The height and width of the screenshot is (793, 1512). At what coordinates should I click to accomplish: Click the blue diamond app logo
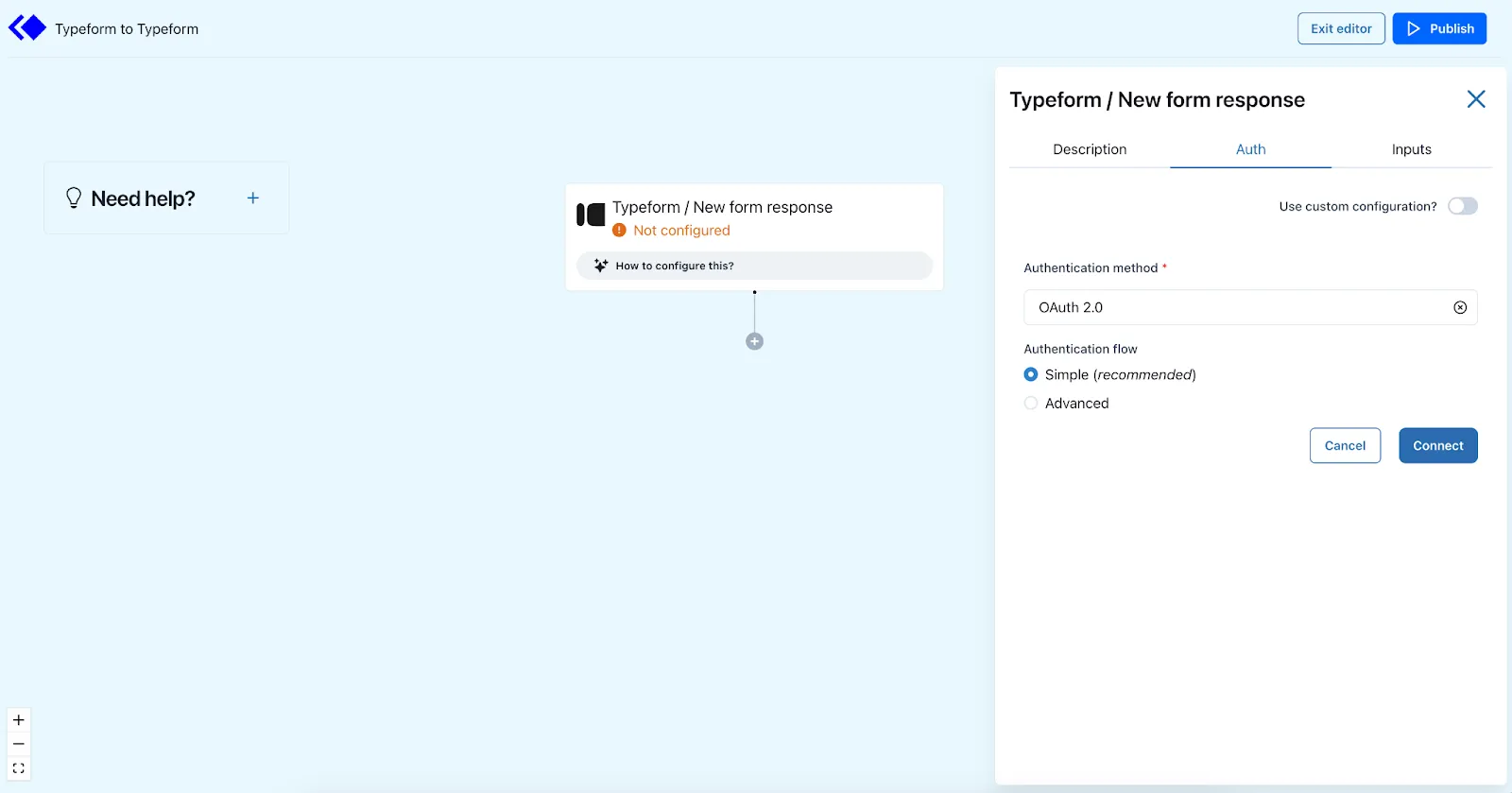pyautogui.click(x=27, y=28)
